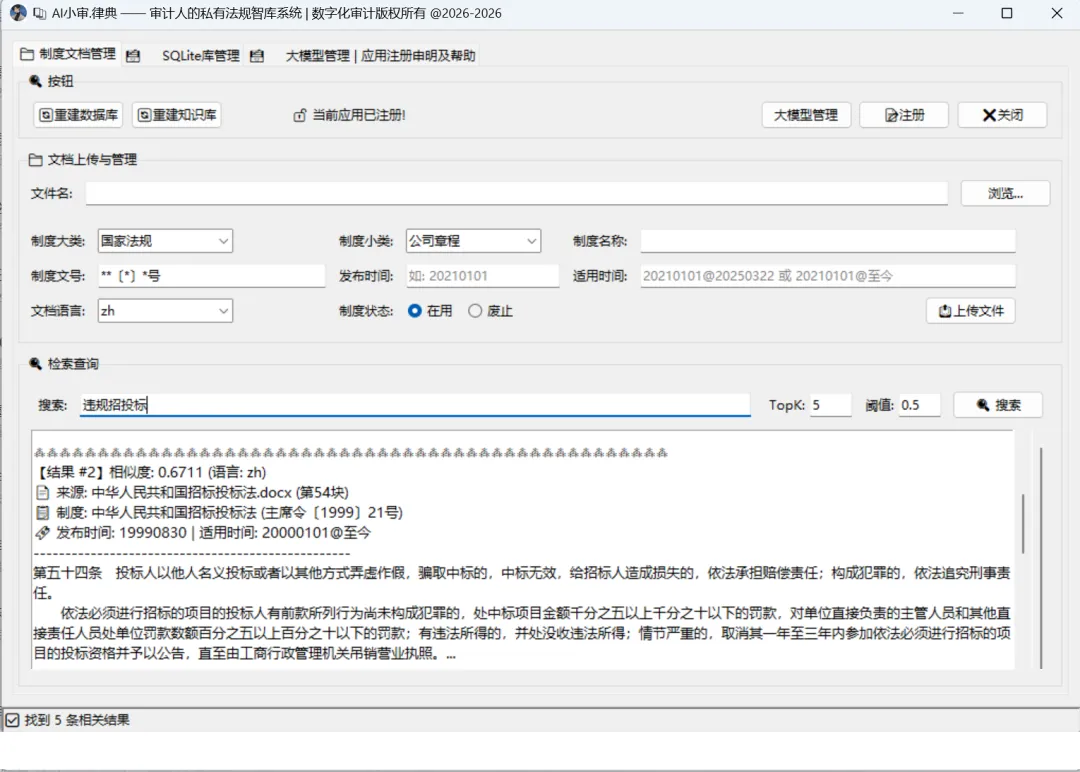Focus the 发布时间 input field
Screen dimensions: 1080x772
coord(482,276)
